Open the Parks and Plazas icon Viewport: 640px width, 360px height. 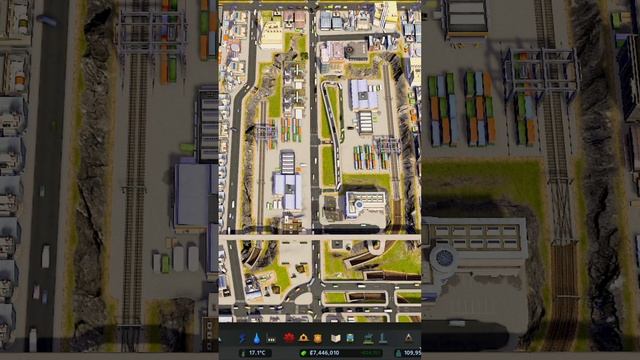coord(368,338)
